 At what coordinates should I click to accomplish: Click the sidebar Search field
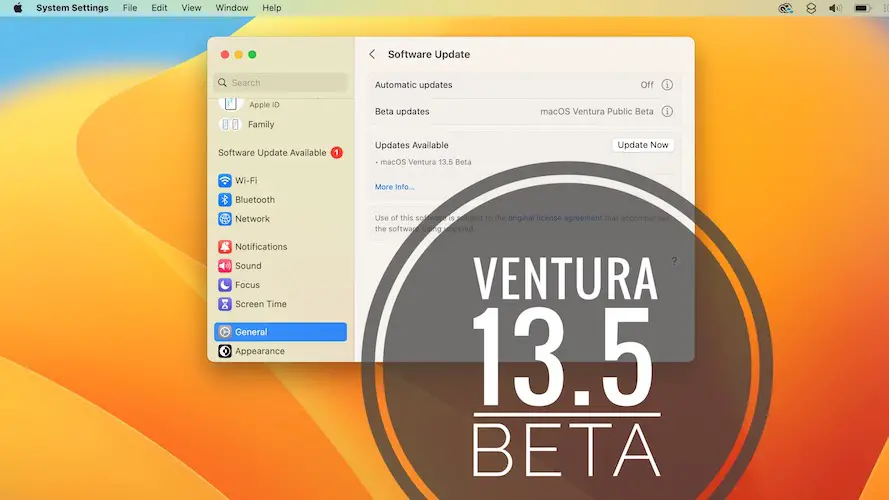click(281, 83)
